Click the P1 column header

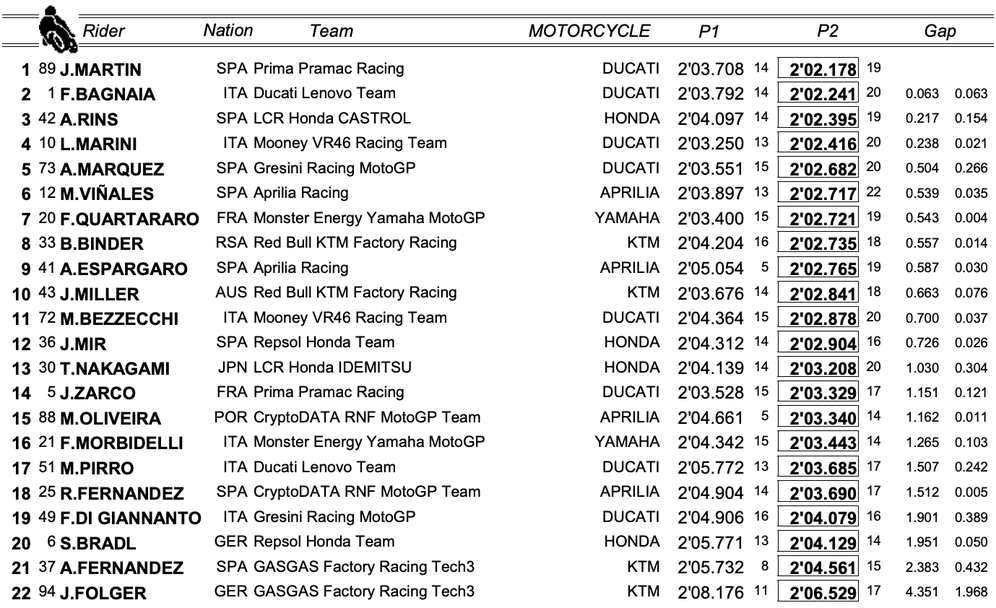click(x=709, y=31)
